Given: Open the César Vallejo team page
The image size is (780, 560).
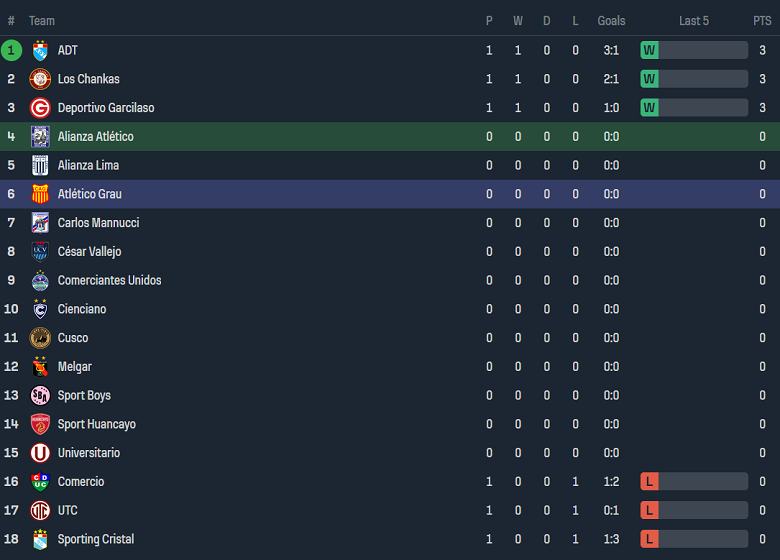Looking at the screenshot, I should (x=89, y=252).
